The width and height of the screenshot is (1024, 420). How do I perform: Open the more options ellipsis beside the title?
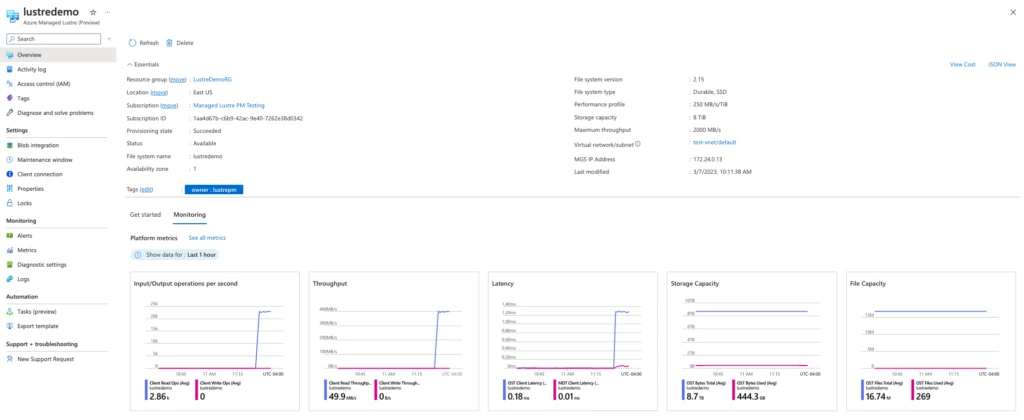click(108, 12)
